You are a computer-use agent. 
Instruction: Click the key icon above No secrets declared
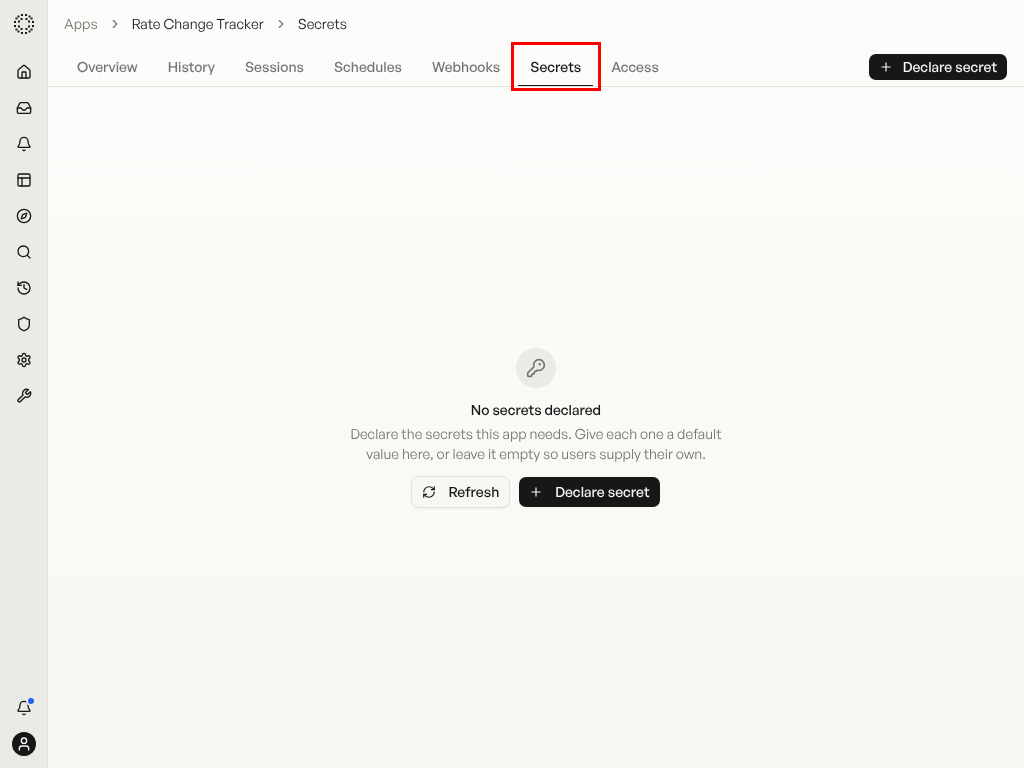point(536,368)
